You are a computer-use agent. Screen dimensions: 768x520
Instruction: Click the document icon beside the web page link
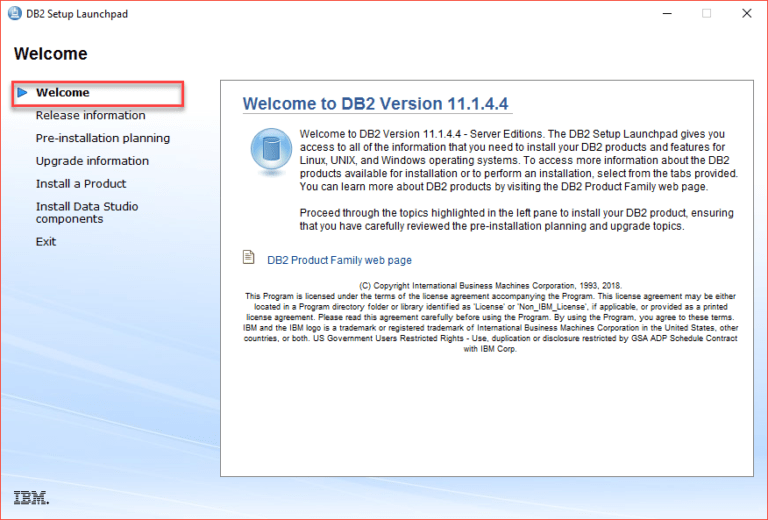[x=249, y=257]
